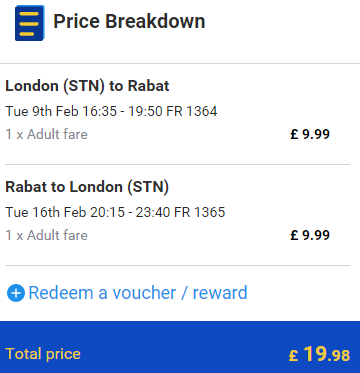Click London (STN) to Rabat heading
Image resolution: width=360 pixels, height=373 pixels.
tap(87, 86)
